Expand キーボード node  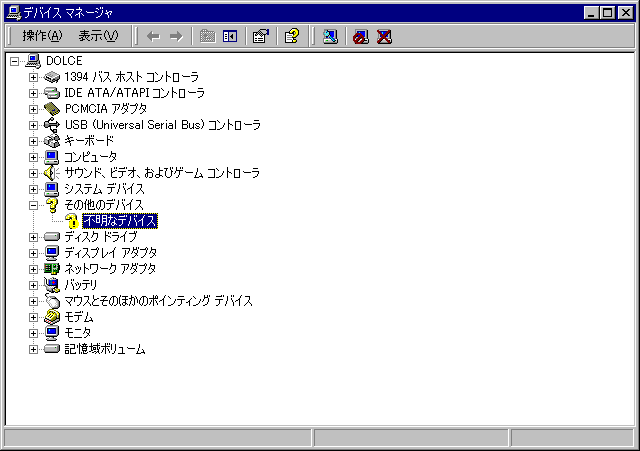click(x=33, y=141)
